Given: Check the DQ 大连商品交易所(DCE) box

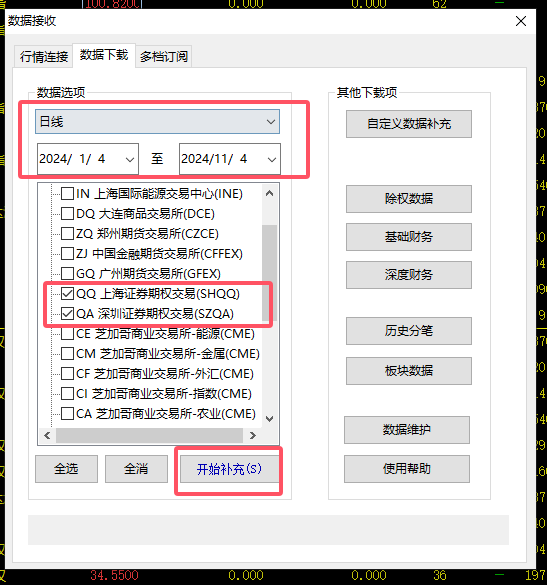Looking at the screenshot, I should coord(67,214).
